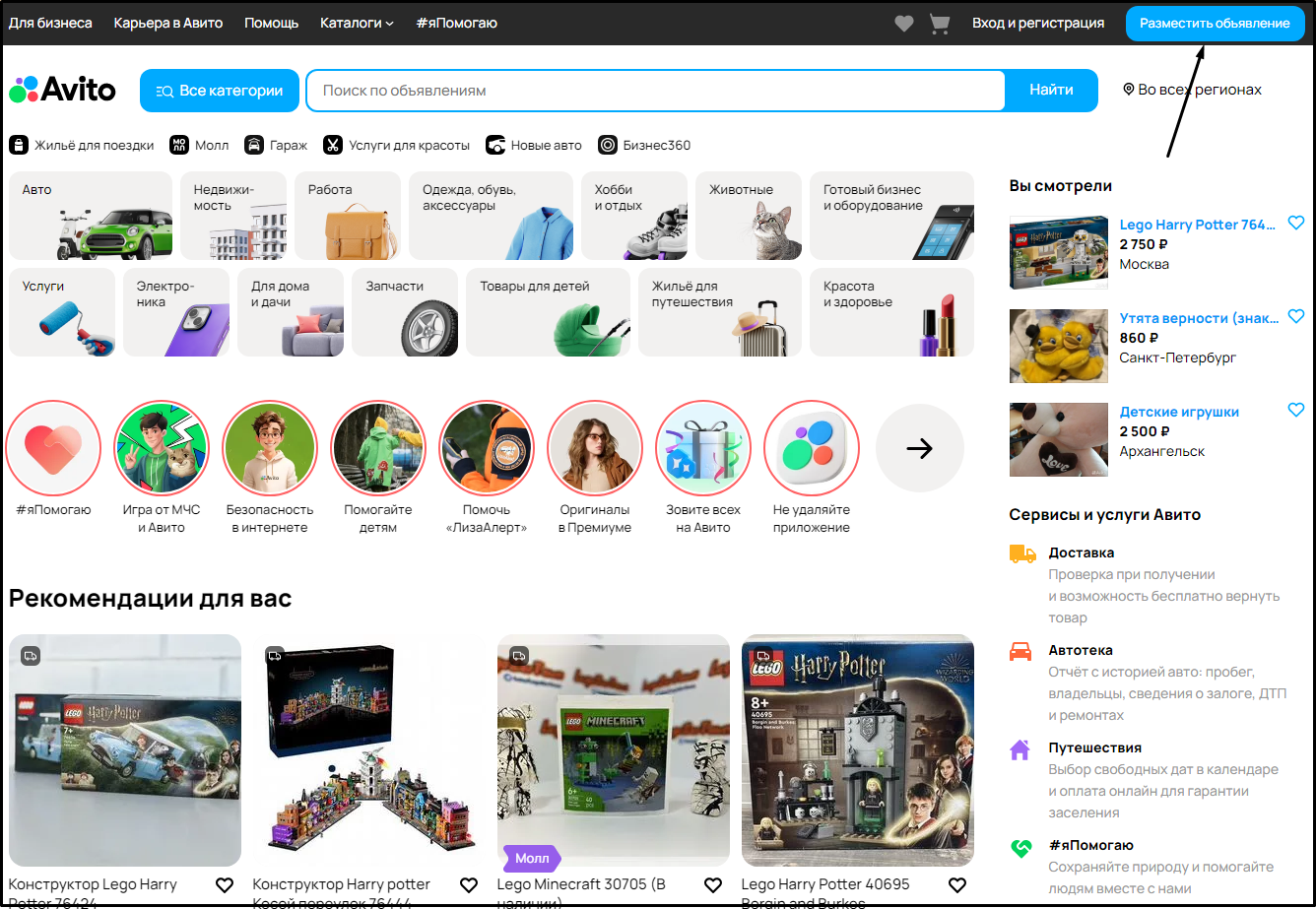Open Lego Harry Potter 764 viewed thumbnail
Viewport: 1316px width, 909px height.
(1059, 253)
